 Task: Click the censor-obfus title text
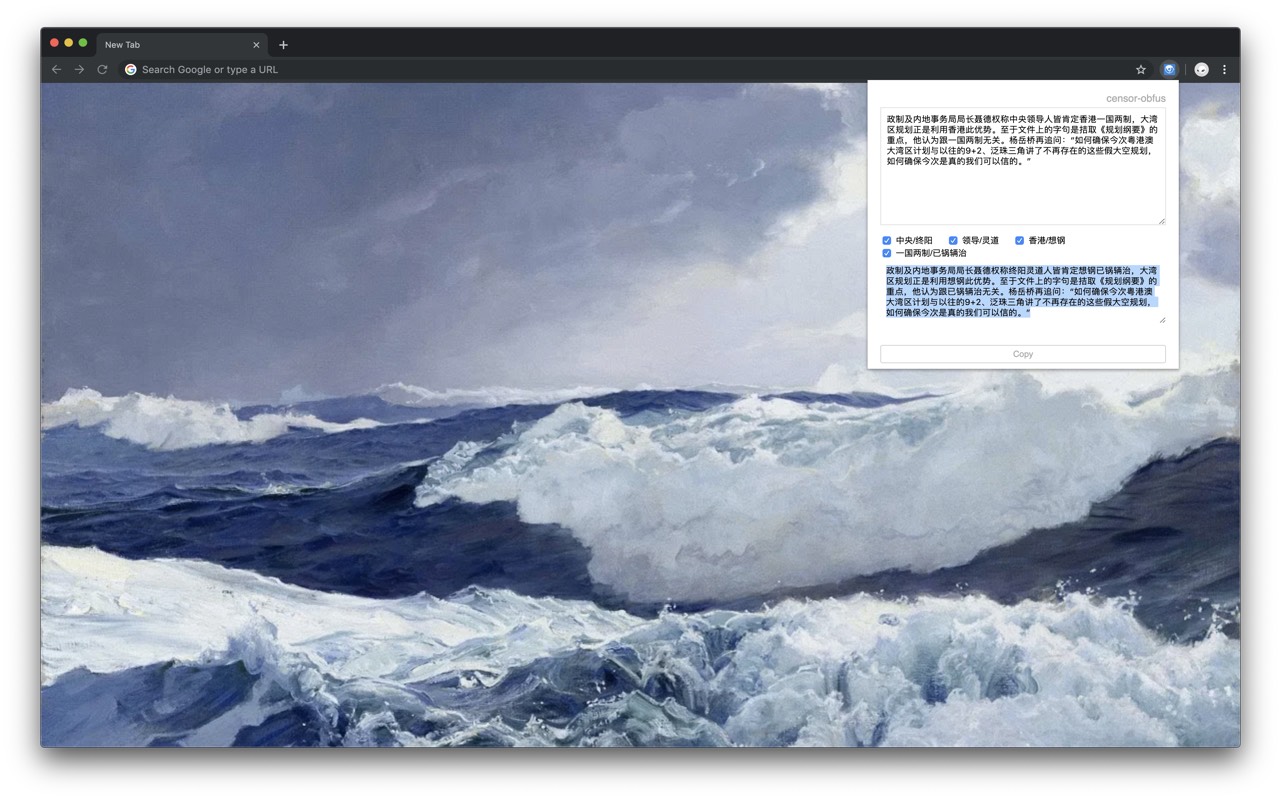pos(1136,99)
